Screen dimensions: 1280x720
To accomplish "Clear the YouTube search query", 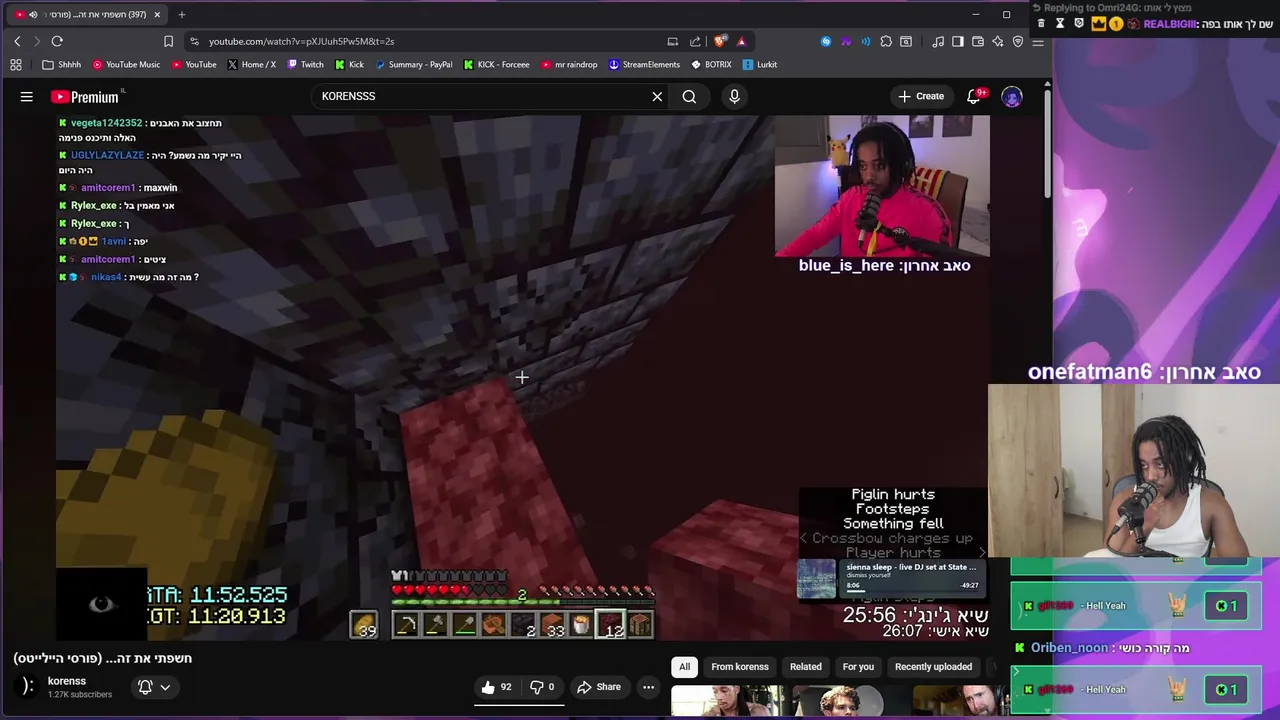I will click(x=657, y=97).
